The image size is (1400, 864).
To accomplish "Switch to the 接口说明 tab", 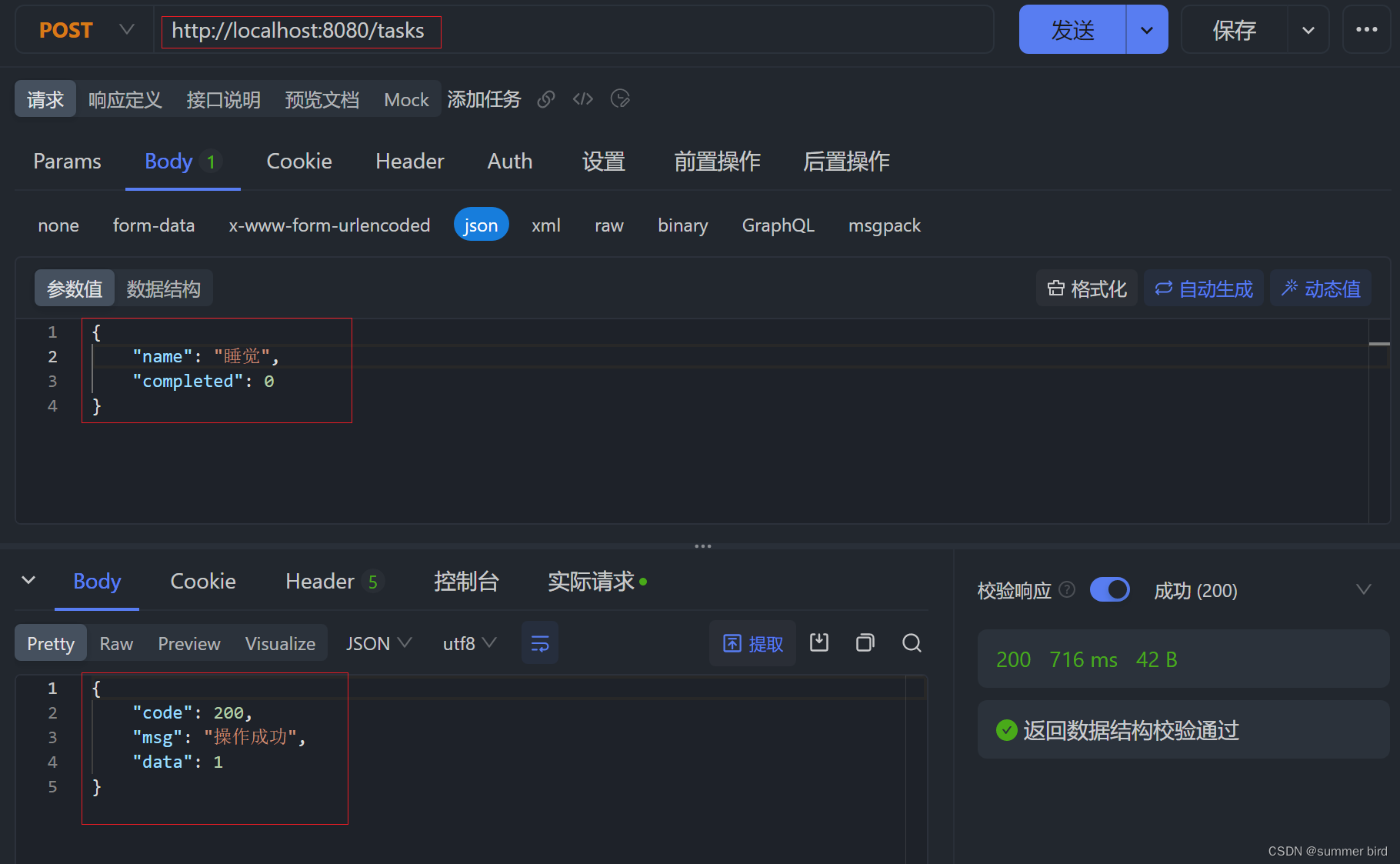I will click(x=224, y=99).
